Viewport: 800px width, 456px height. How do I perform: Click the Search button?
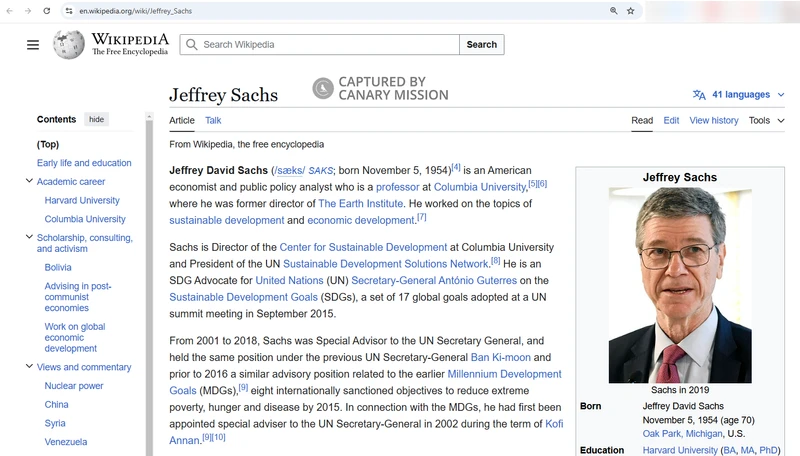coord(482,44)
